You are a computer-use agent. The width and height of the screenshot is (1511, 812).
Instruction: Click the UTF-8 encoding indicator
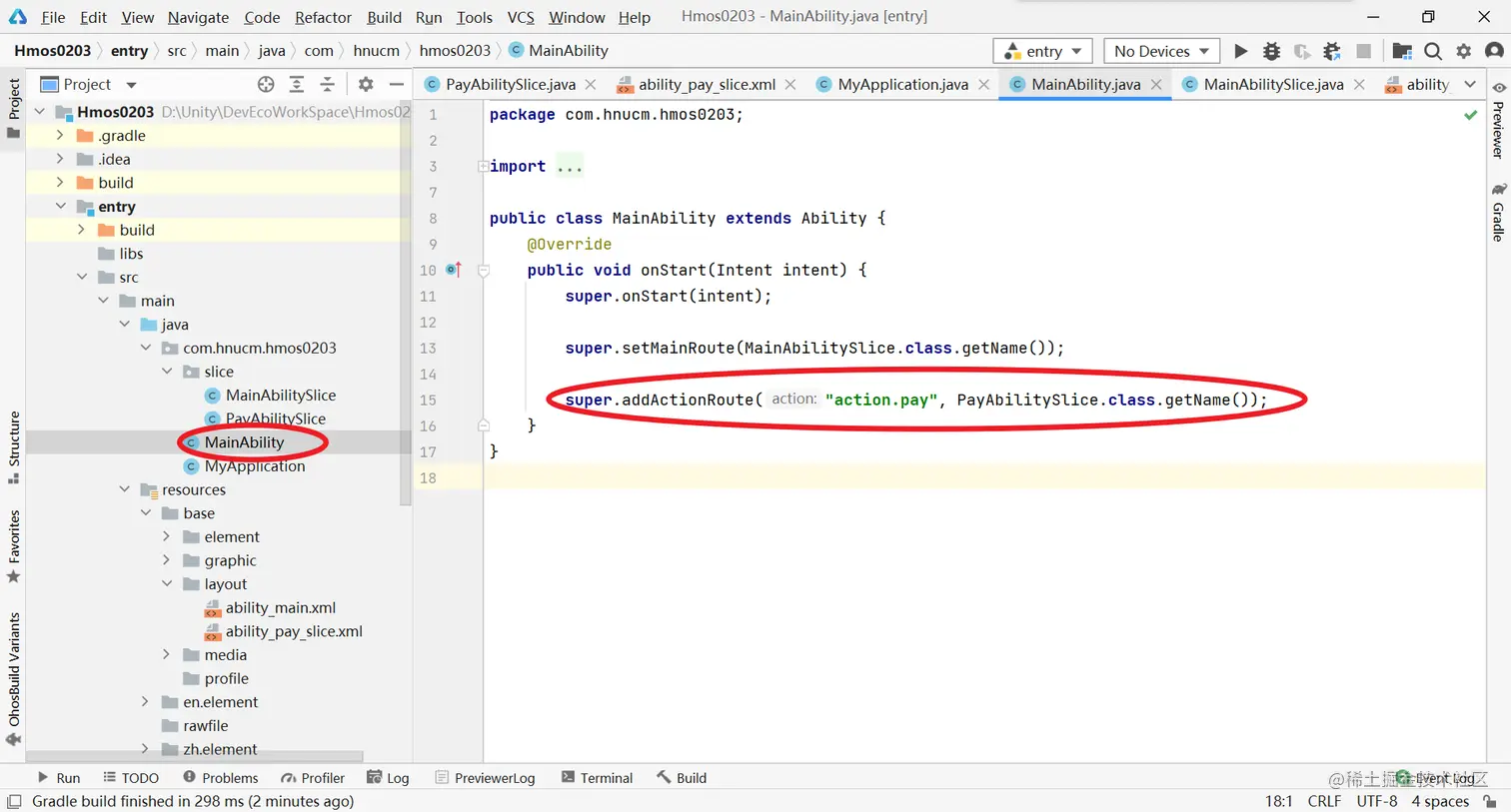1376,801
